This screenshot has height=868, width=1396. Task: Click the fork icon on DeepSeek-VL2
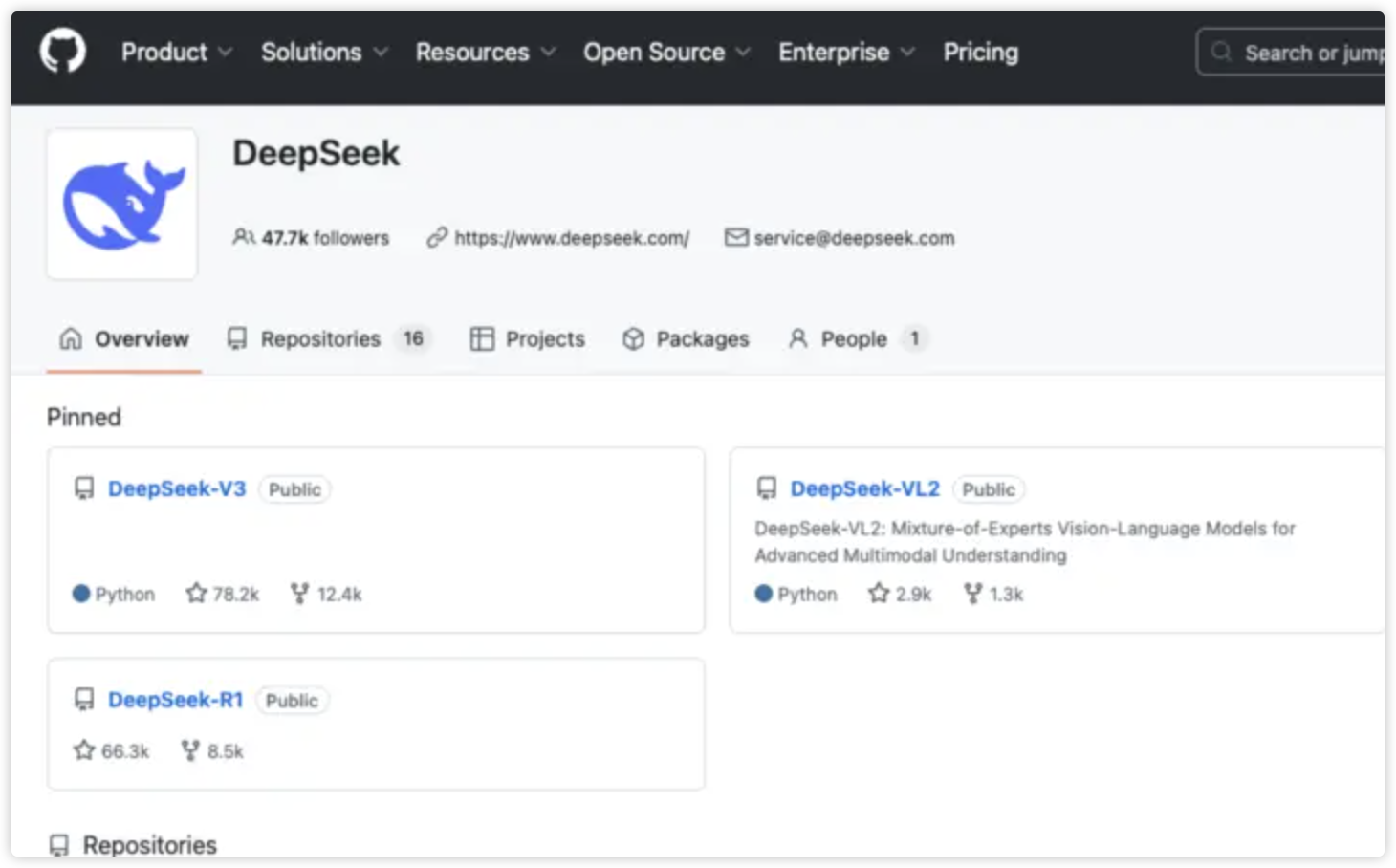pyautogui.click(x=972, y=594)
